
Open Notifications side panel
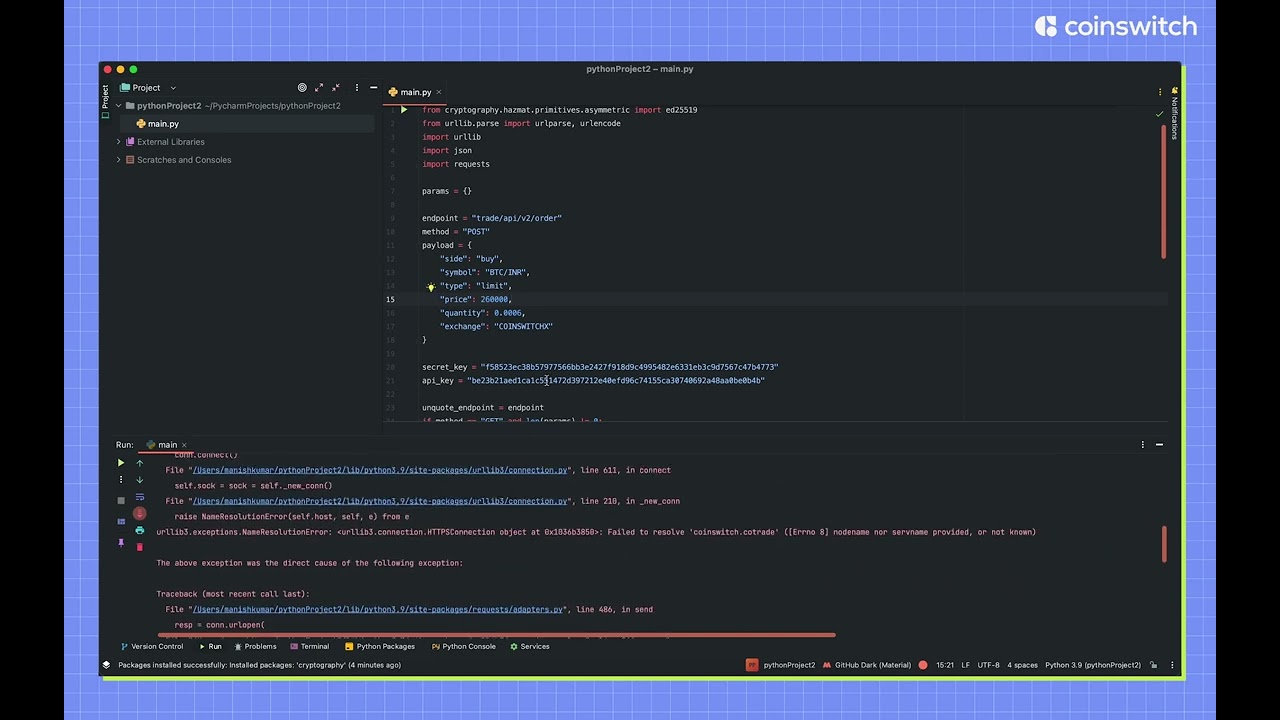coord(1175,112)
